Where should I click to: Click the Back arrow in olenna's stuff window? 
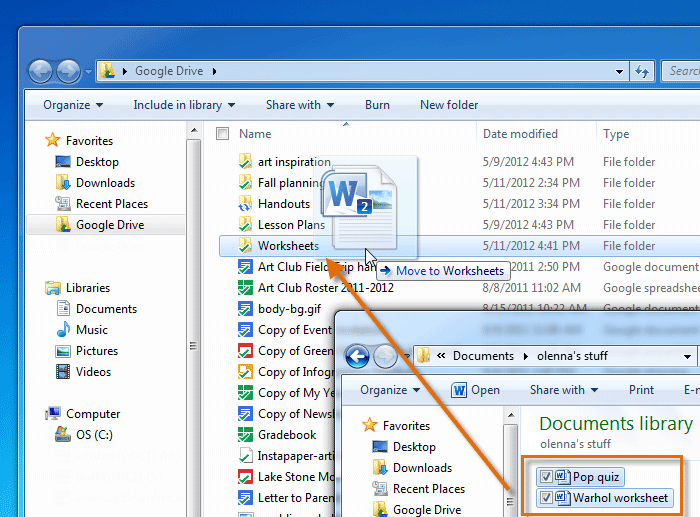(x=357, y=356)
